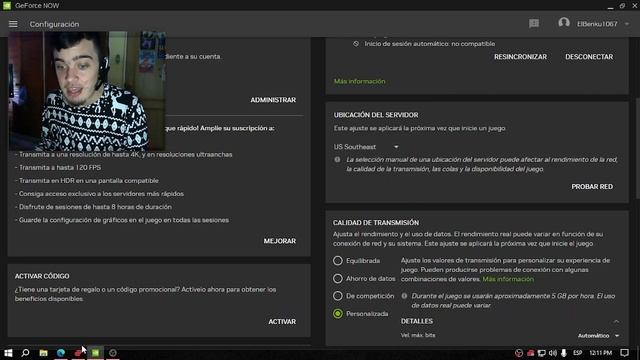Click the round tray icon left of the red tray icon
The height and width of the screenshot is (360, 640).
pyautogui.click(x=519, y=353)
